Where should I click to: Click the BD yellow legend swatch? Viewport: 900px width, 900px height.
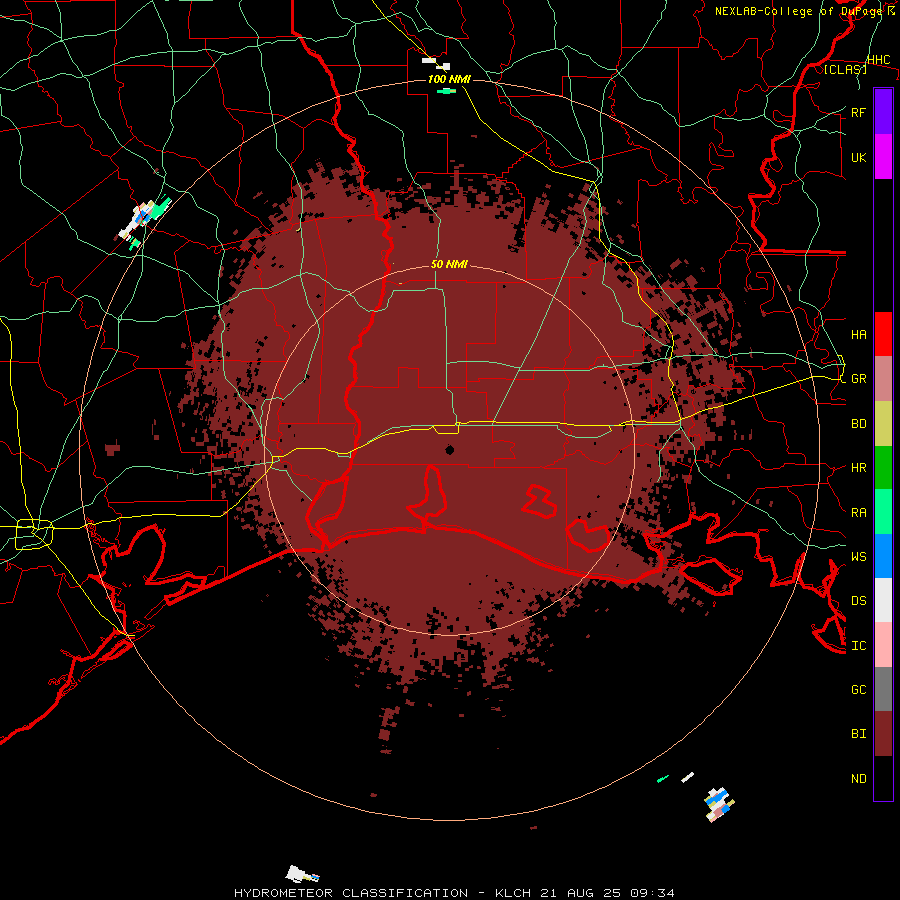click(883, 424)
